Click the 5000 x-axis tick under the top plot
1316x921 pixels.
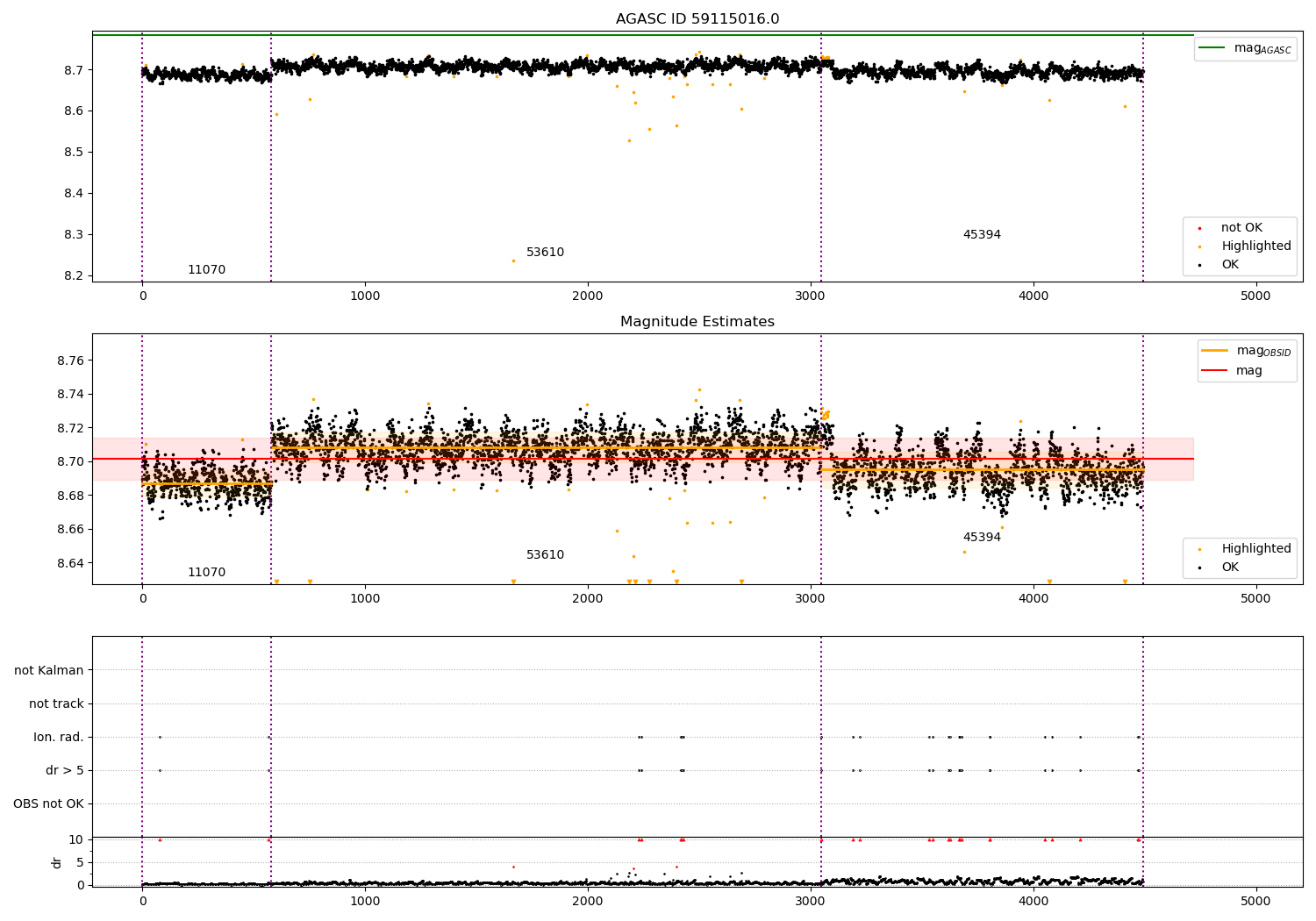1255,296
